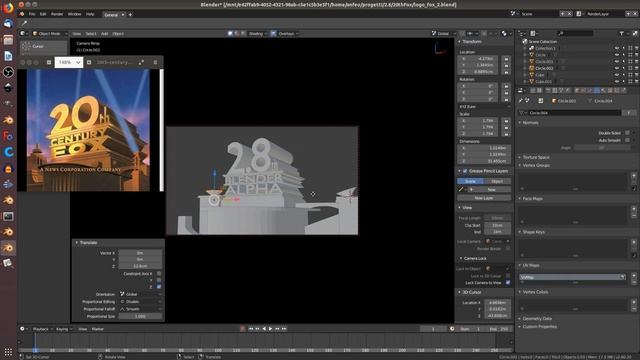Open the viewport Add menu
This screenshot has width=640, height=360.
point(104,33)
